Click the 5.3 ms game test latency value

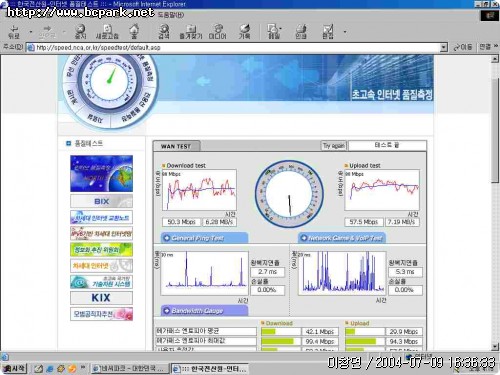(x=405, y=272)
